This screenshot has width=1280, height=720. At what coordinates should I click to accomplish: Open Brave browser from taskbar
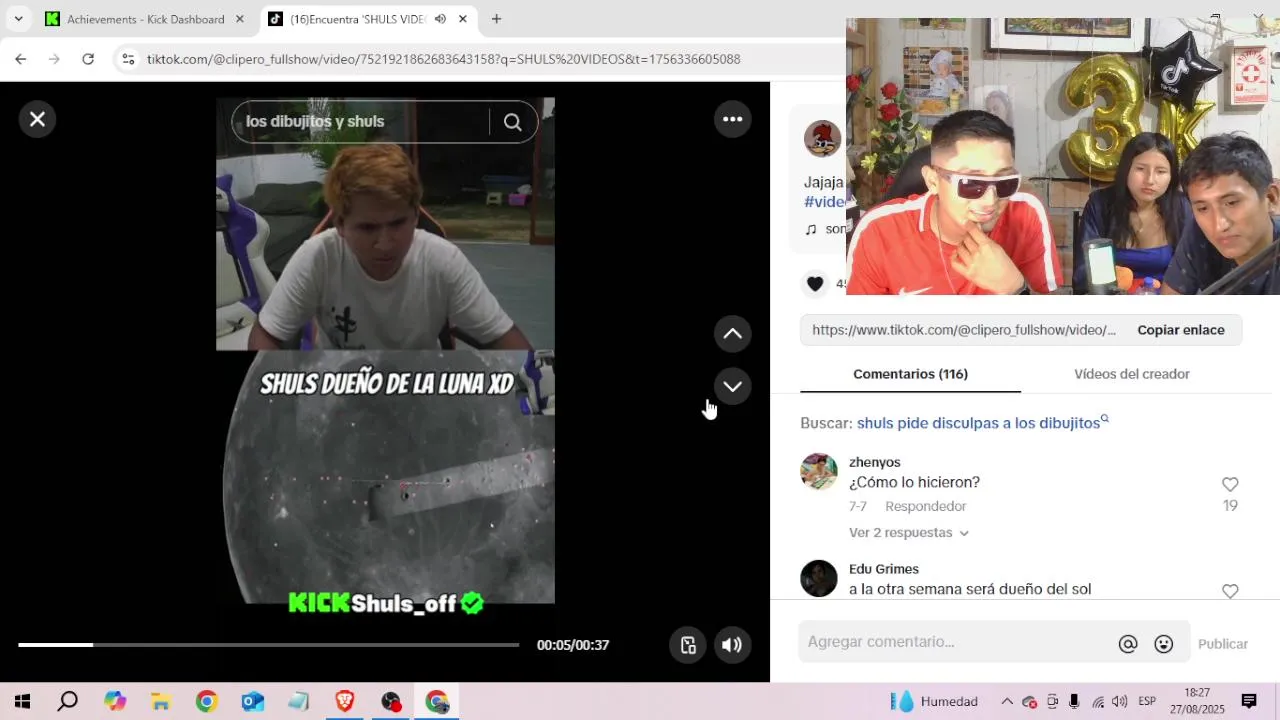tap(344, 701)
